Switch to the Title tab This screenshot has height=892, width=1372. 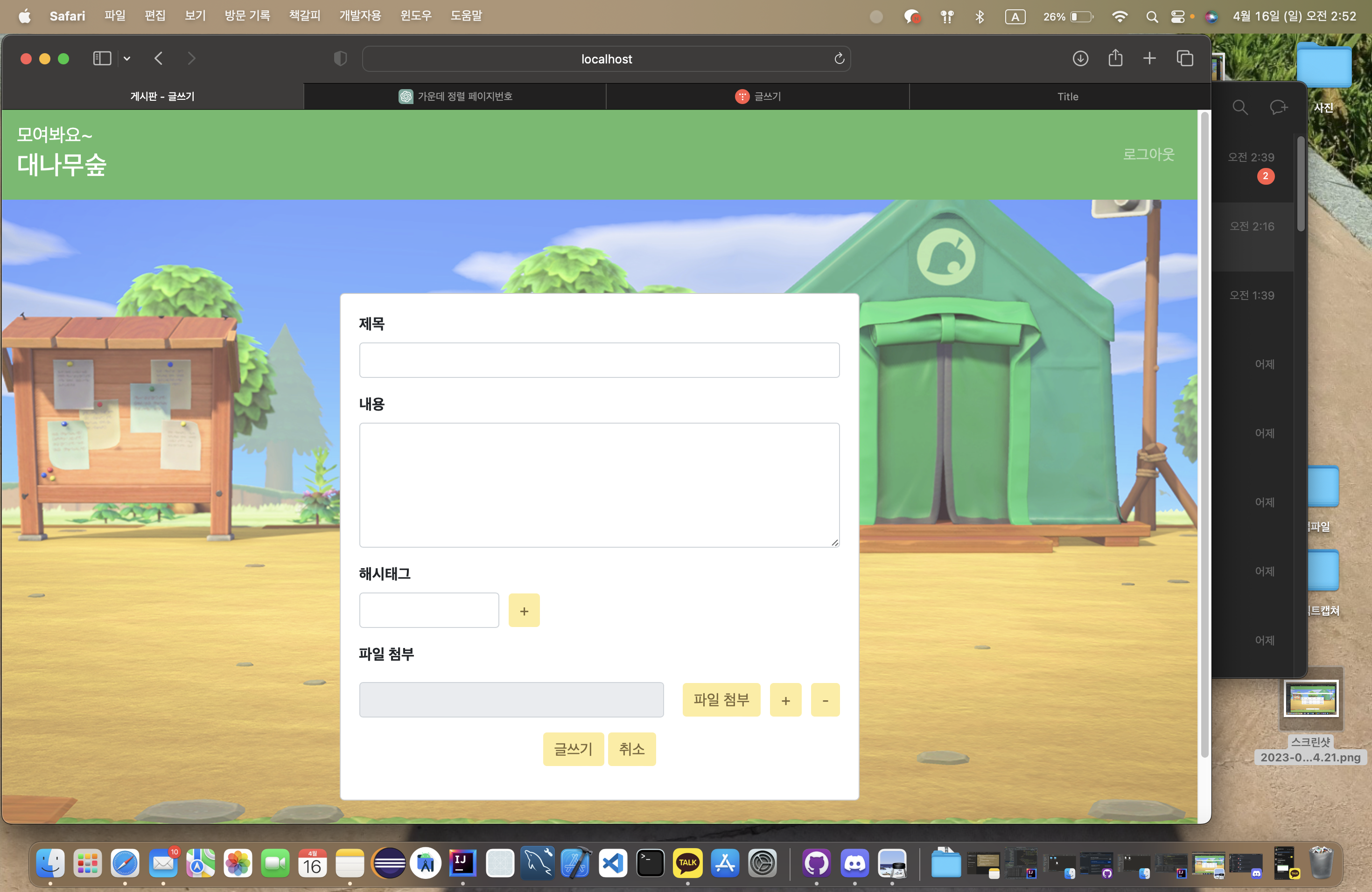1060,96
